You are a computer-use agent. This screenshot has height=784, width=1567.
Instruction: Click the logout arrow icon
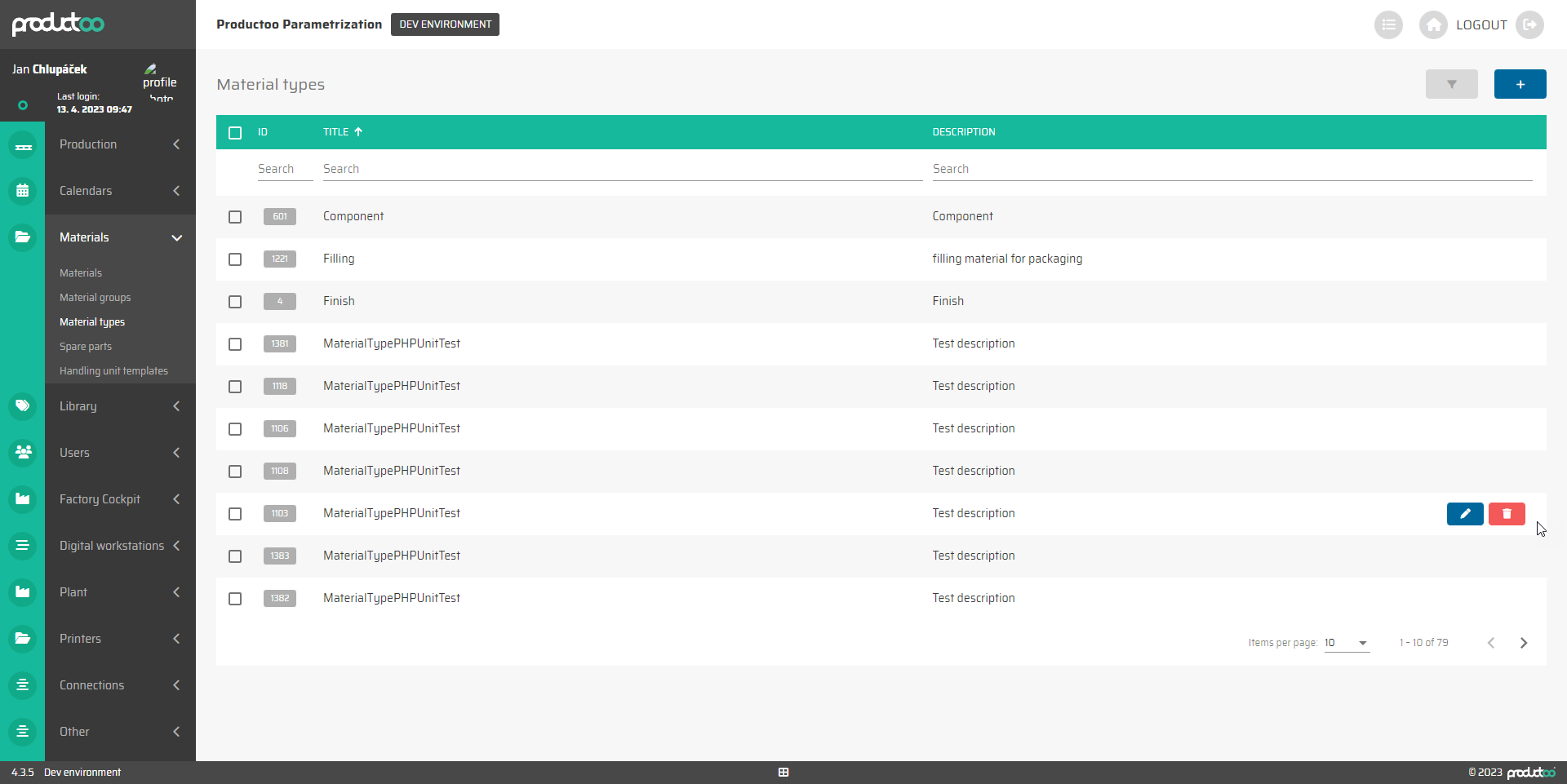click(x=1529, y=25)
